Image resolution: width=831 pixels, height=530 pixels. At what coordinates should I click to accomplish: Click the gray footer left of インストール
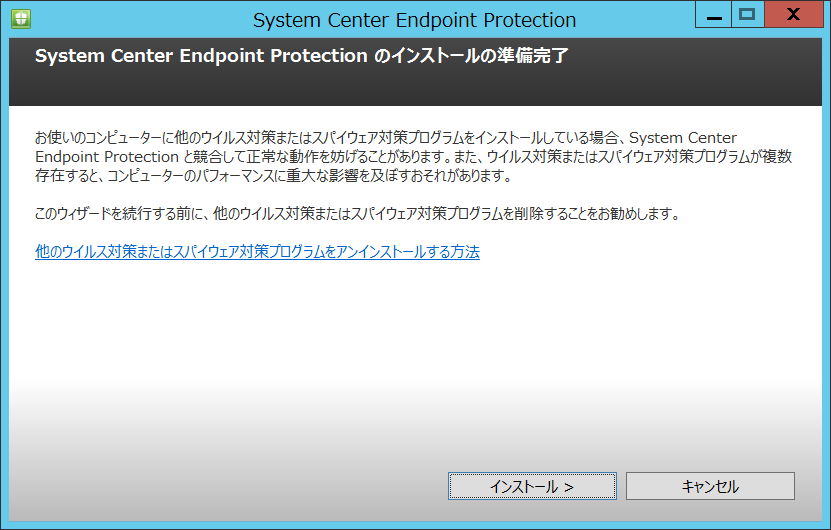tap(228, 486)
